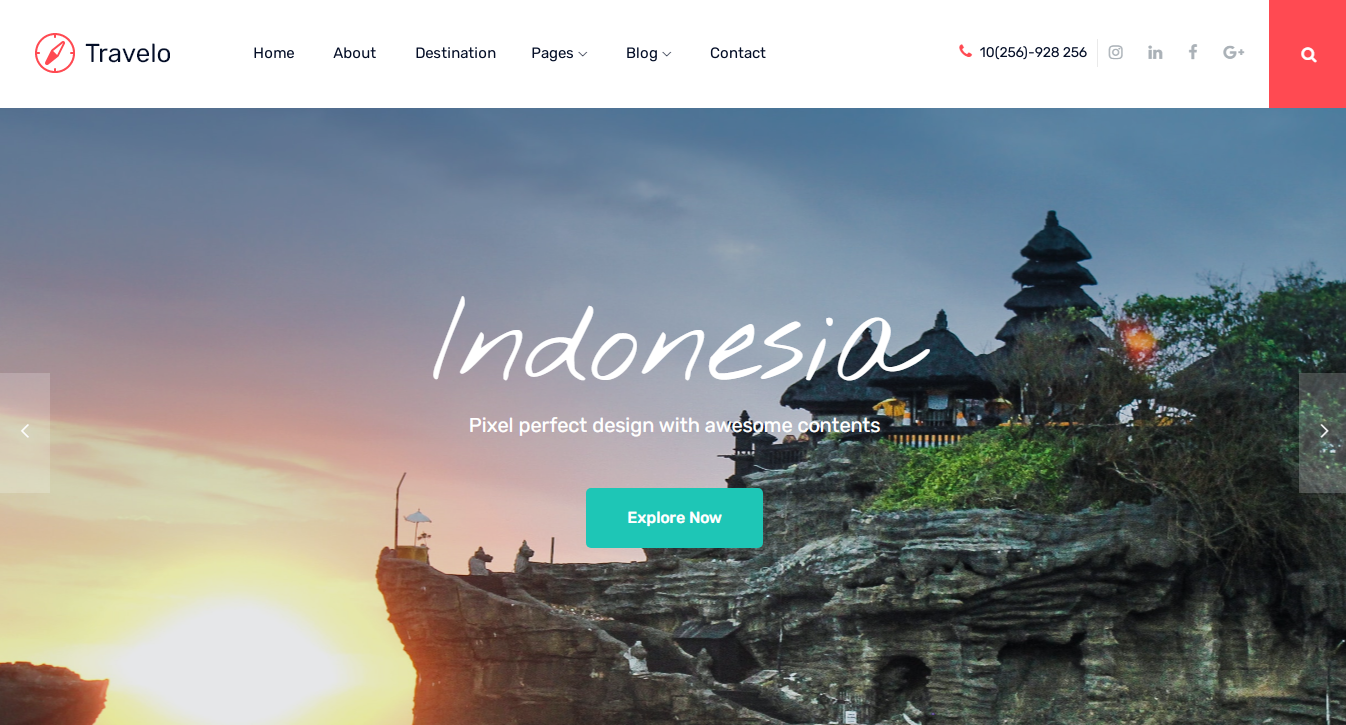
Task: Open the Contact menu item
Action: pyautogui.click(x=738, y=53)
